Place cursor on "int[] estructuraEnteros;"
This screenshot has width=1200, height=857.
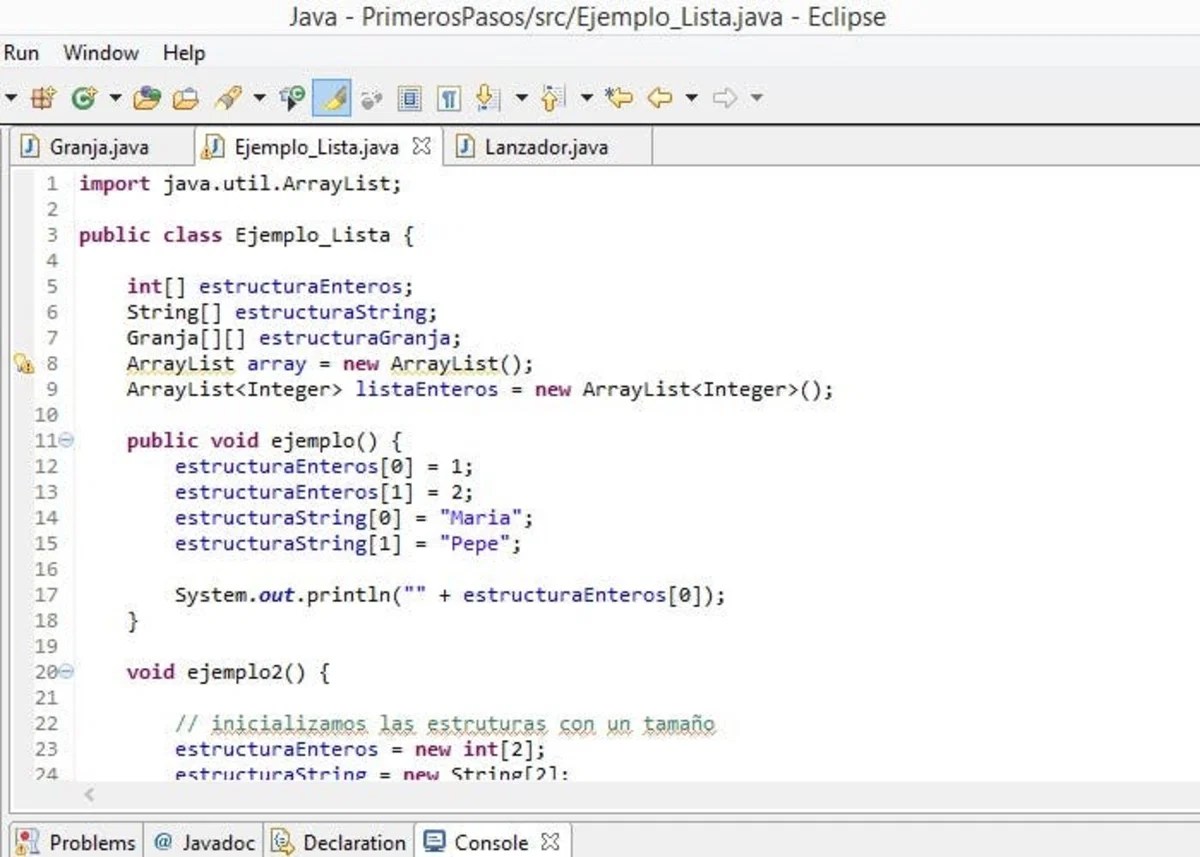pos(270,287)
